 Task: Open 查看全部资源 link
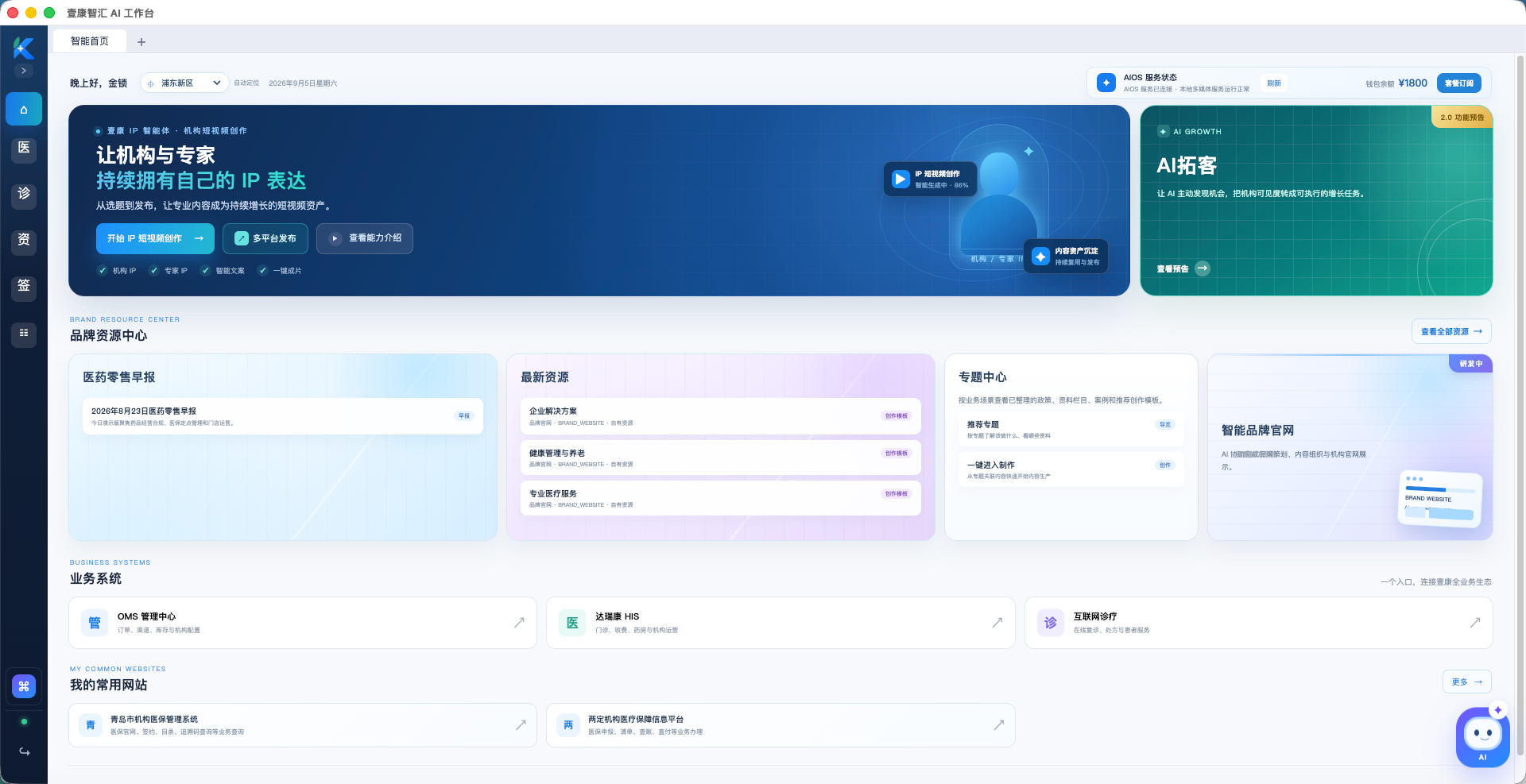click(1451, 331)
